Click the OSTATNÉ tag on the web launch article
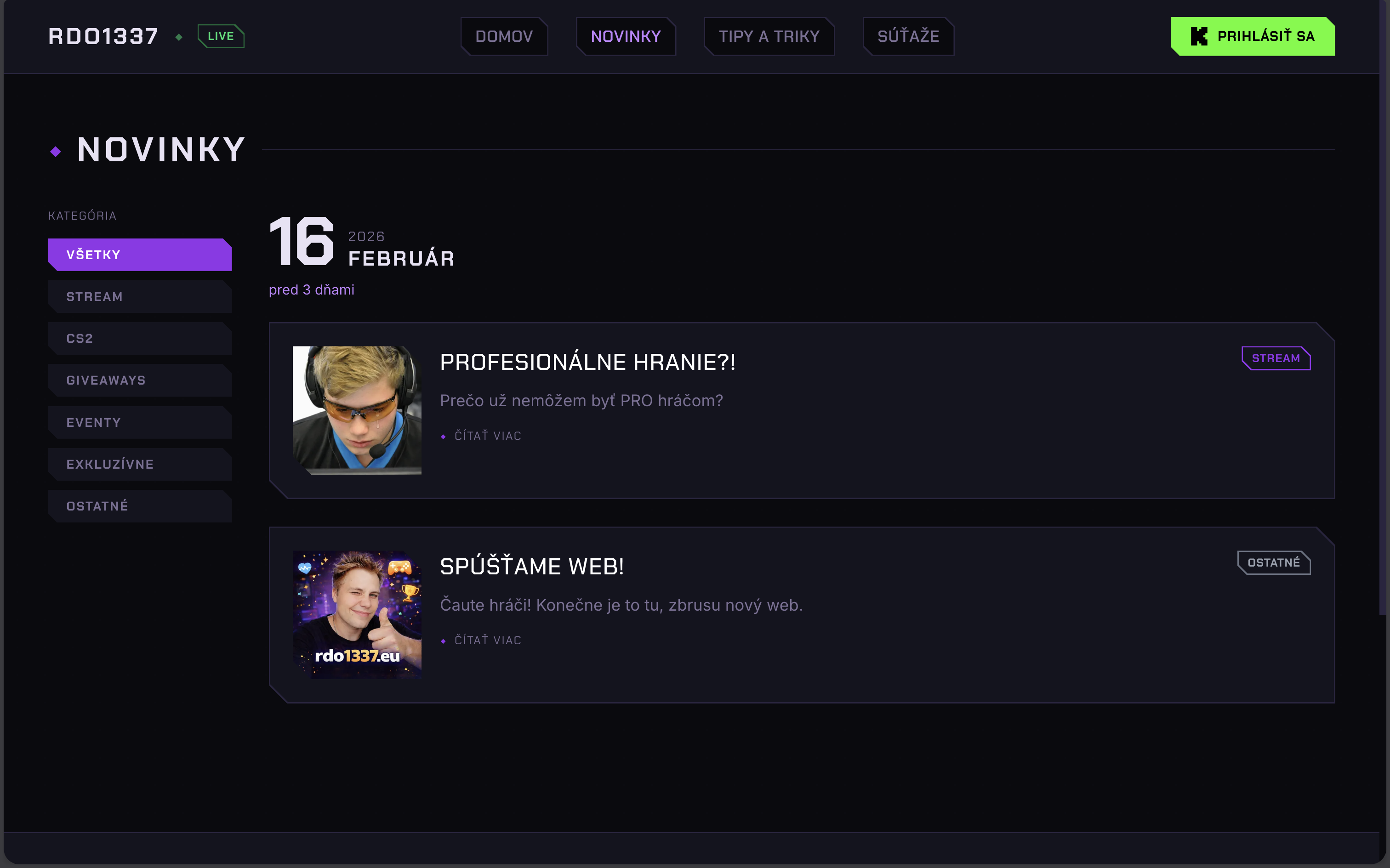Image resolution: width=1390 pixels, height=868 pixels. (x=1273, y=562)
